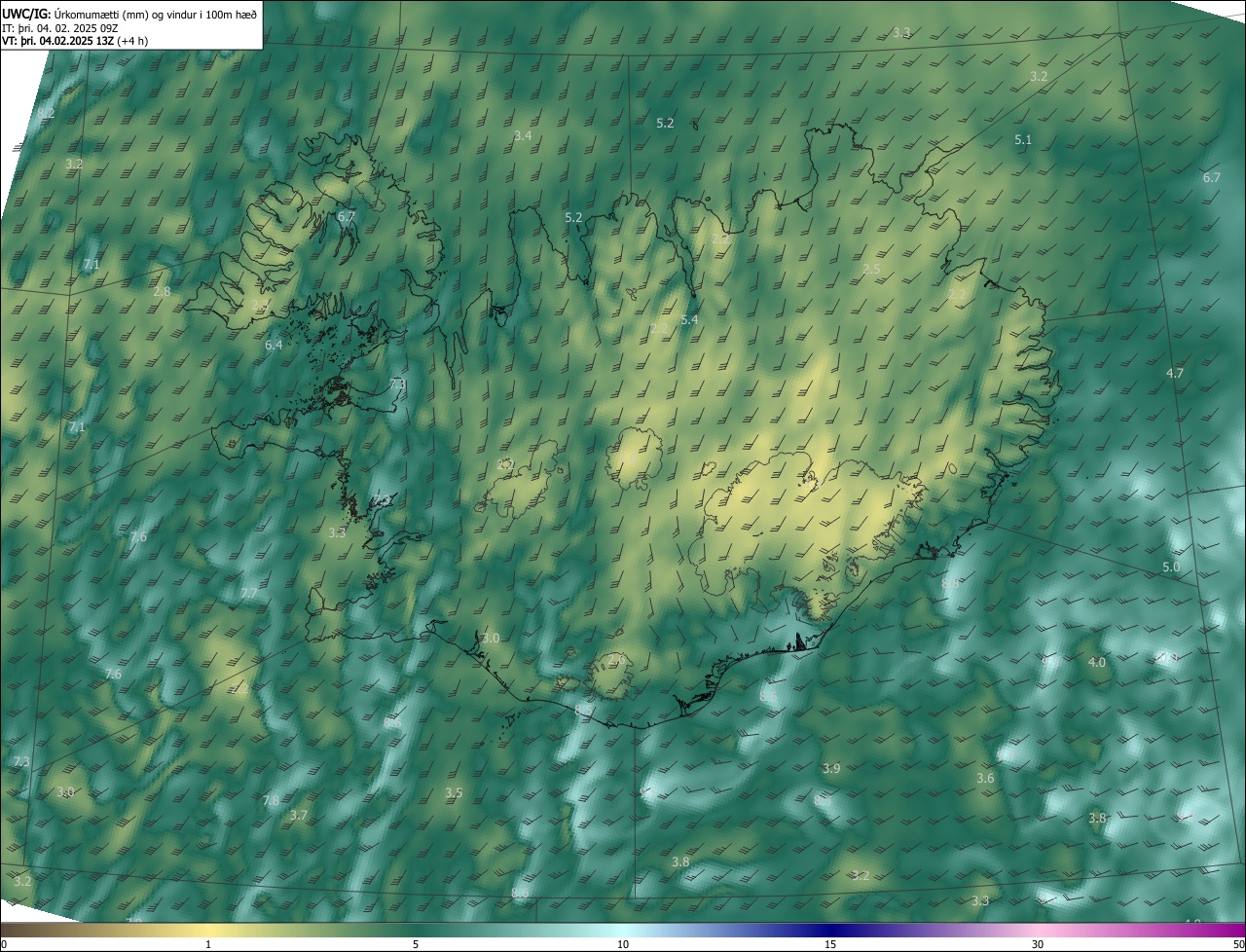The width and height of the screenshot is (1246, 952).
Task: Click the colorbar tick label 15
Action: (830, 944)
